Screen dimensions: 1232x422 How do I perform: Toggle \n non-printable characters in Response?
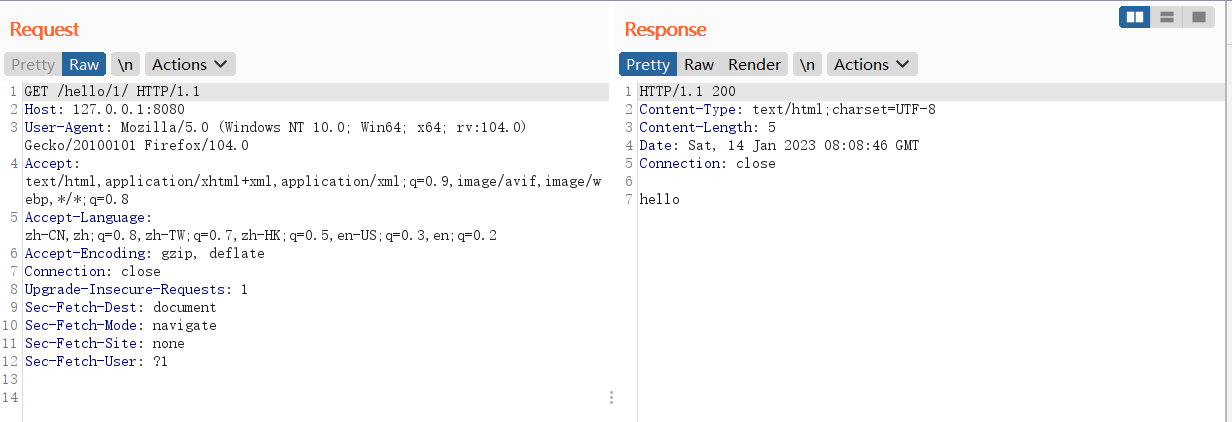(808, 64)
